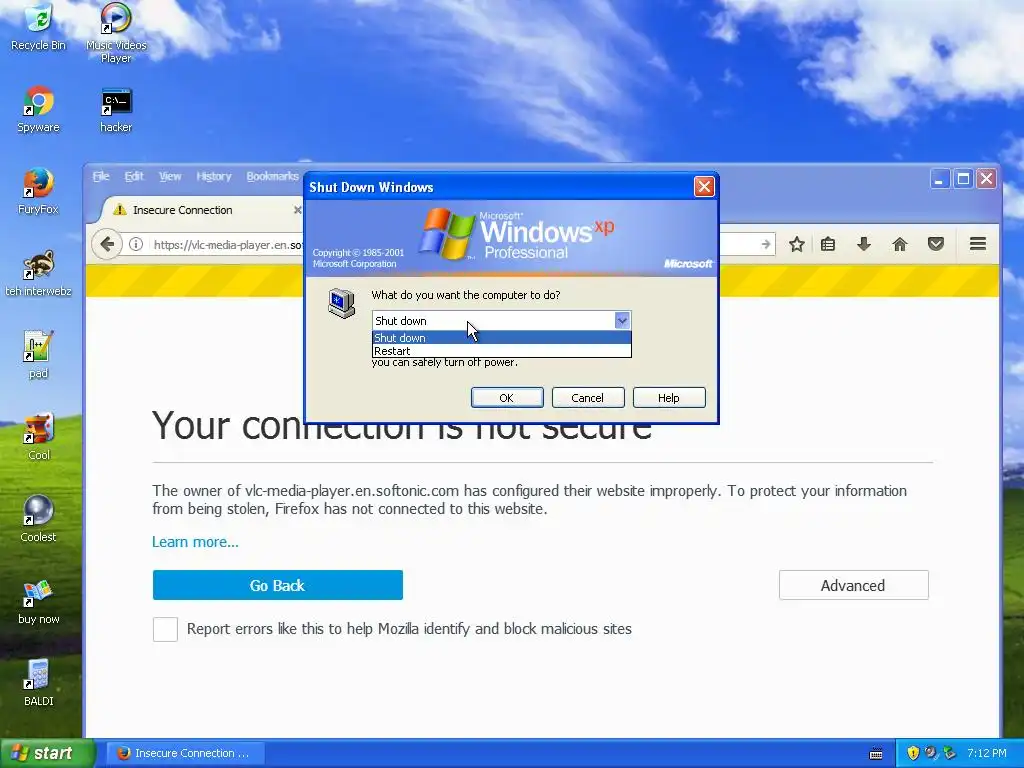Click Help in Shut Down dialog
Screen dimensions: 1024x768
click(669, 398)
